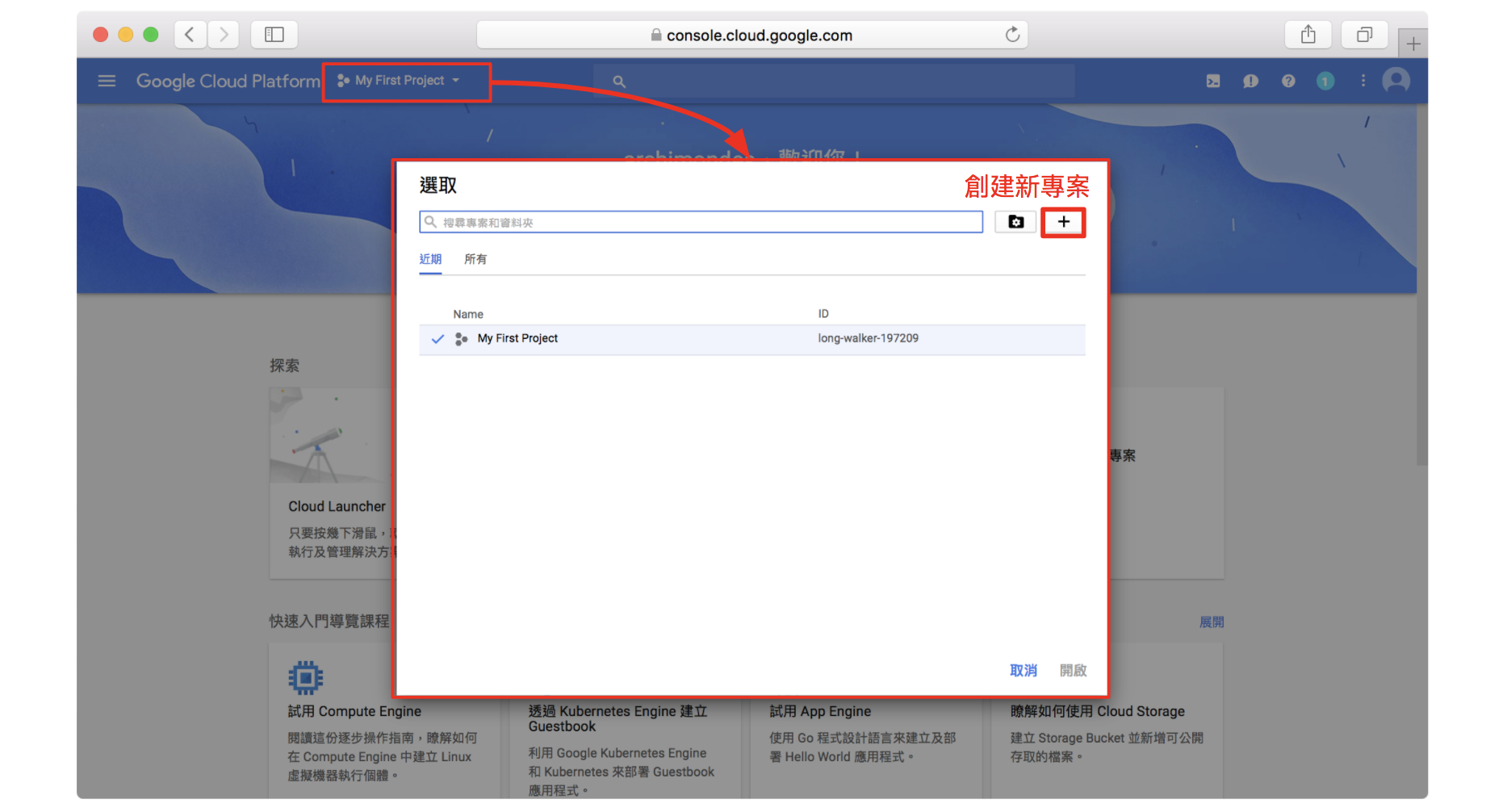
Task: Click the Name column header
Action: coord(468,314)
